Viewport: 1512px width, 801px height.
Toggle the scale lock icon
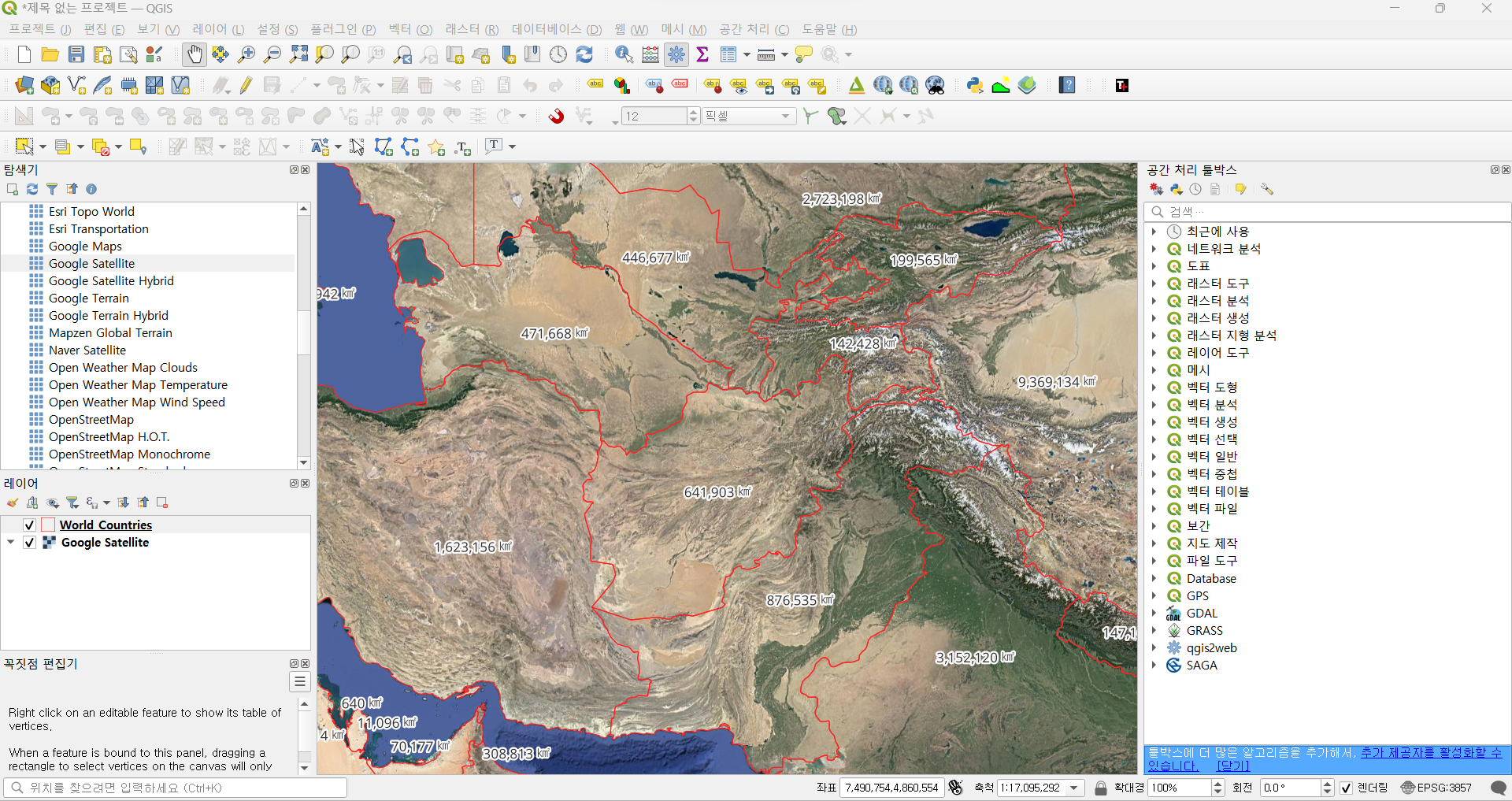pyautogui.click(x=1101, y=788)
